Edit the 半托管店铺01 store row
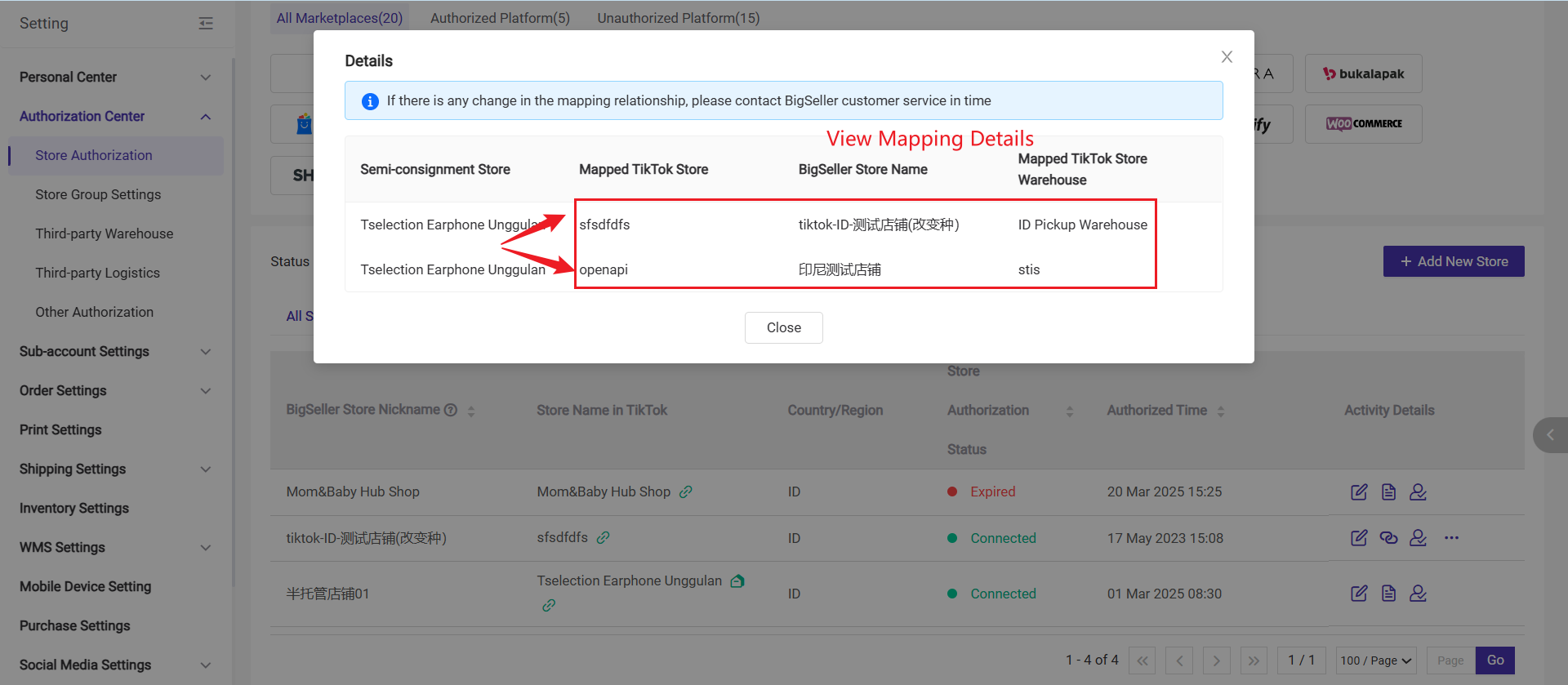The image size is (1568, 685). (1359, 593)
